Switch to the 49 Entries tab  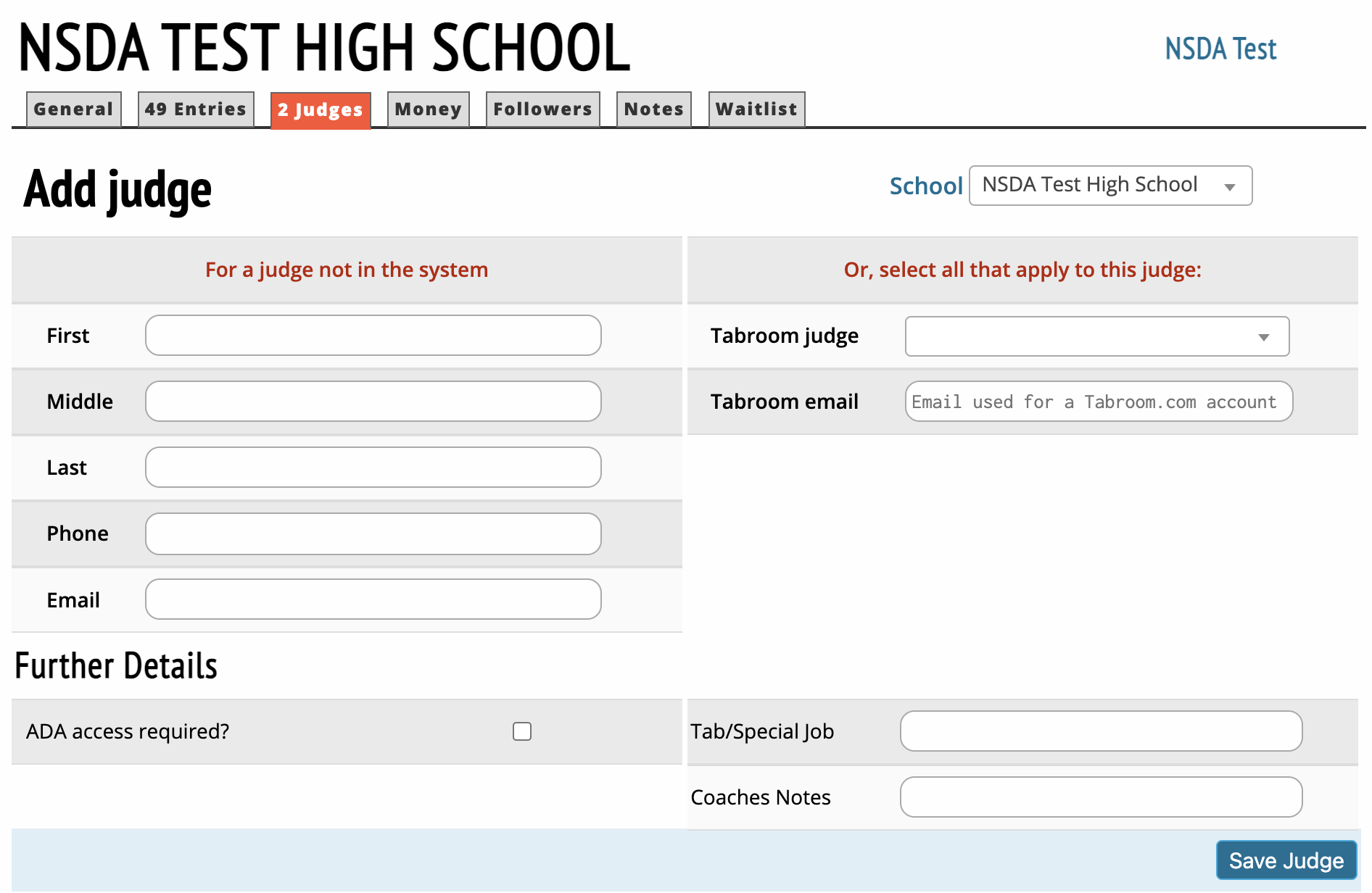click(196, 109)
